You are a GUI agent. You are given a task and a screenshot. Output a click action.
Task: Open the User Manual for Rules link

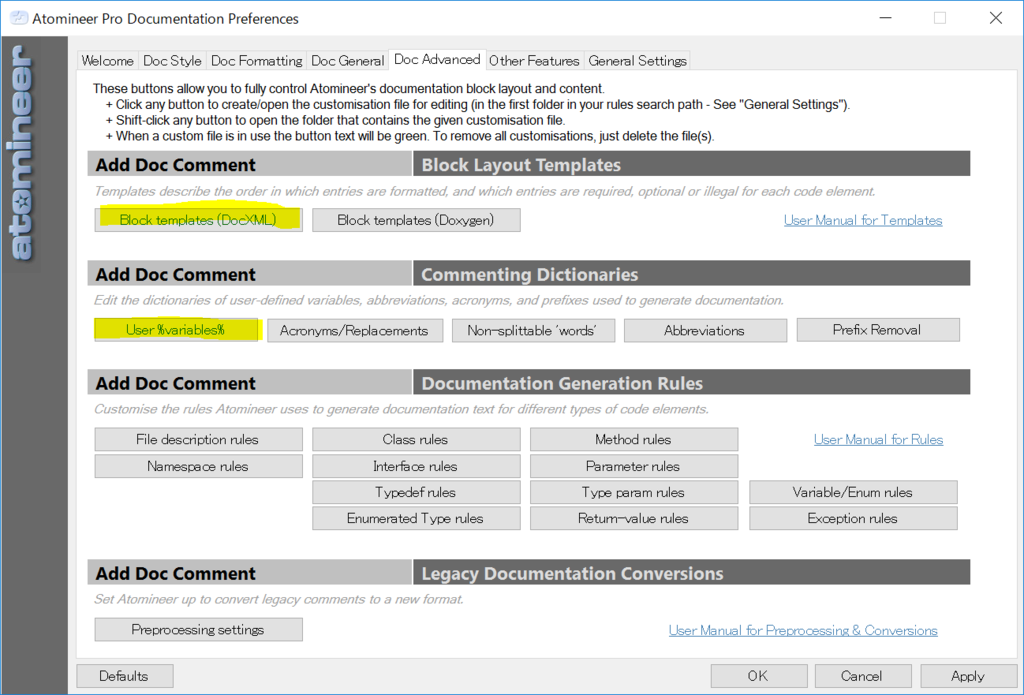point(878,440)
